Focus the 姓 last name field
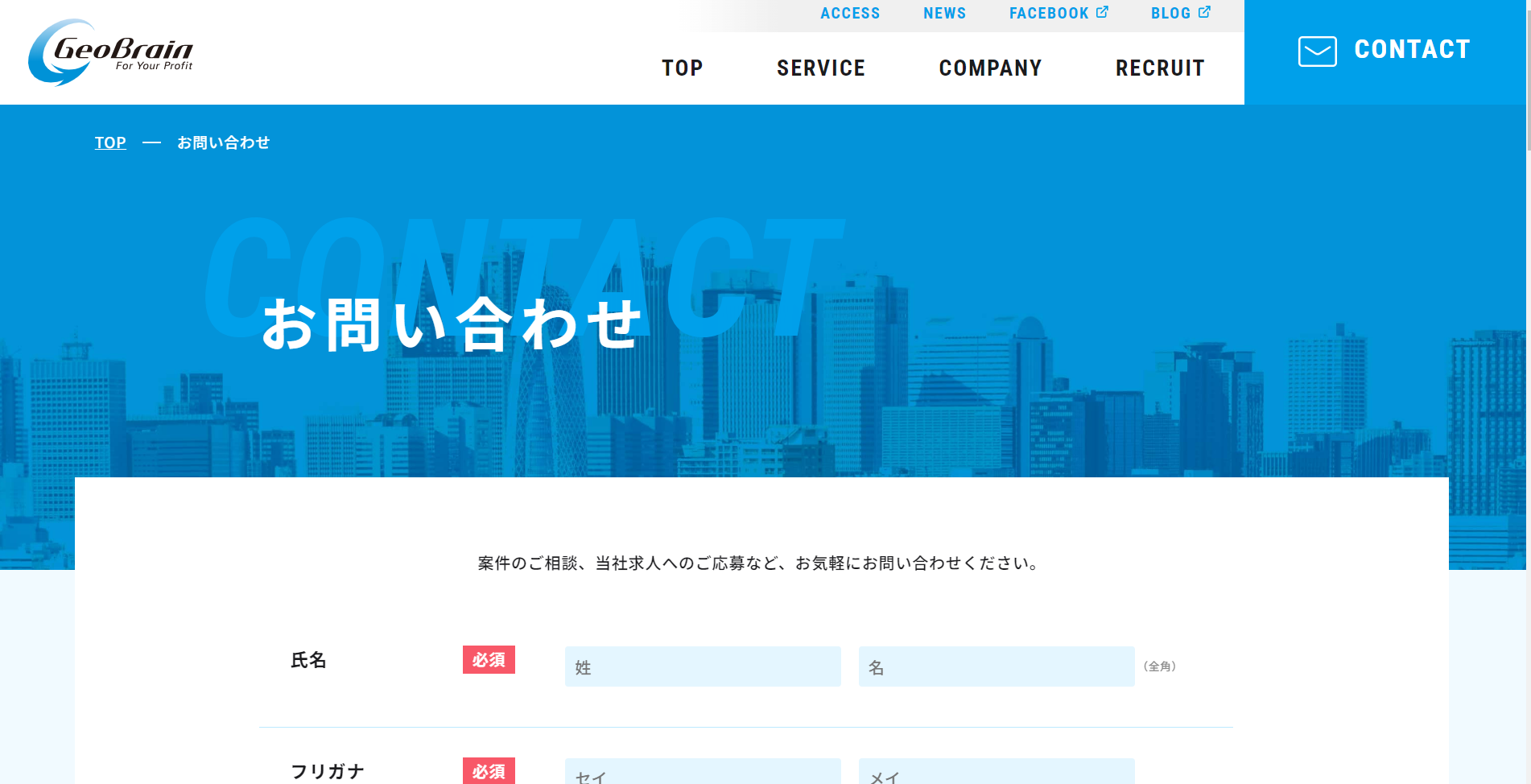Viewport: 1531px width, 784px height. (x=702, y=666)
